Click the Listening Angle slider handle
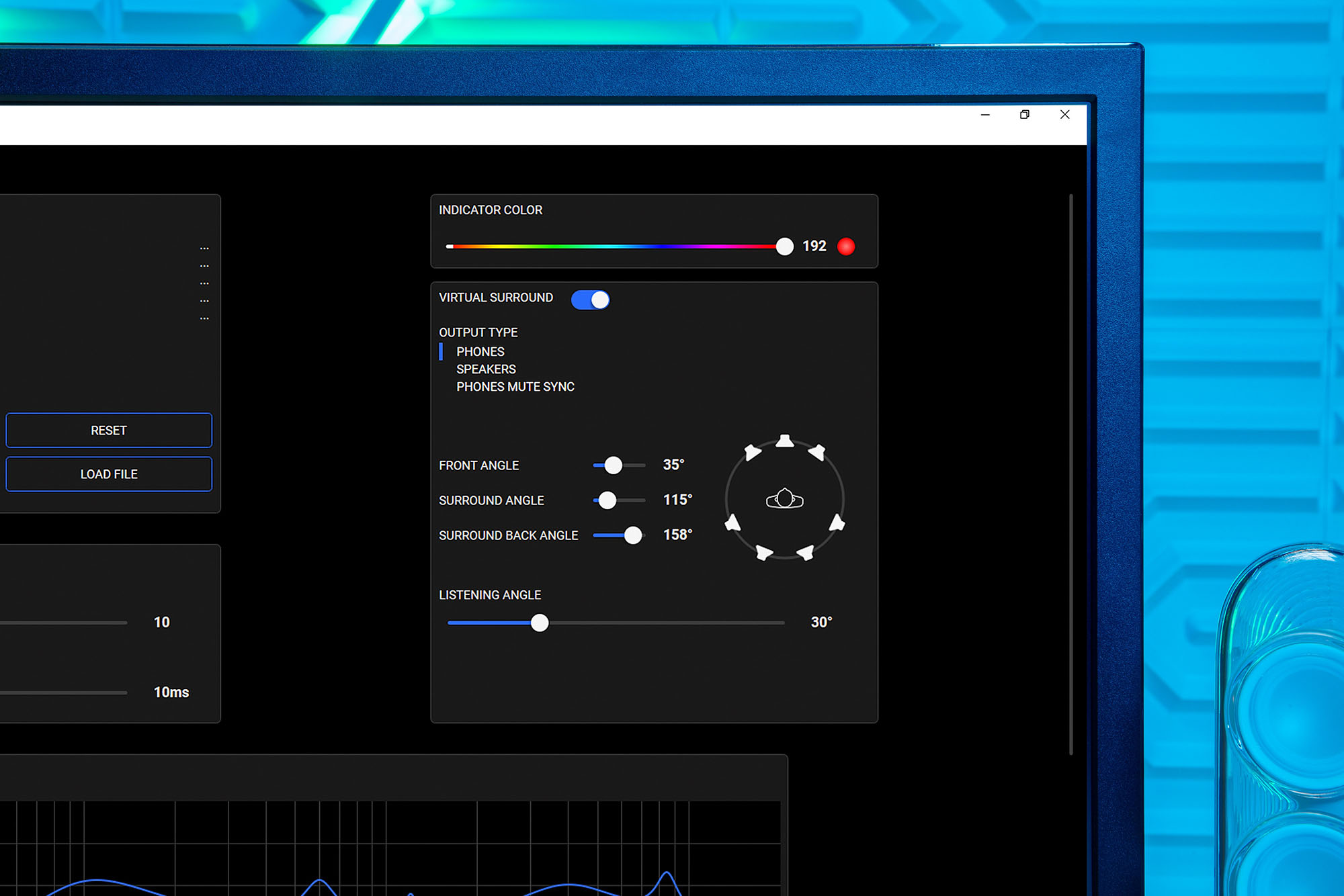Screen dimensions: 1344x896 click(x=540, y=623)
